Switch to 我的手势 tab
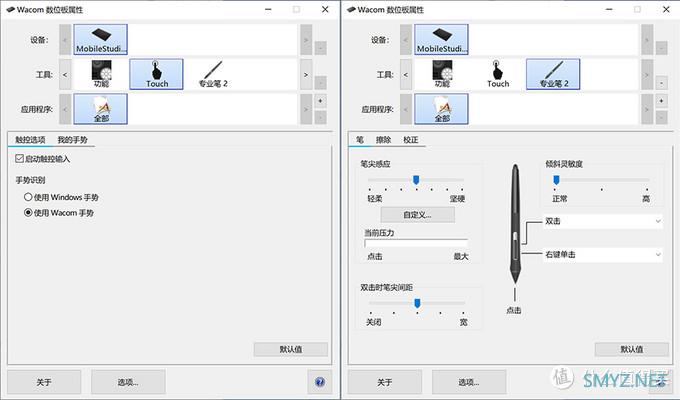The image size is (680, 400). (x=72, y=140)
